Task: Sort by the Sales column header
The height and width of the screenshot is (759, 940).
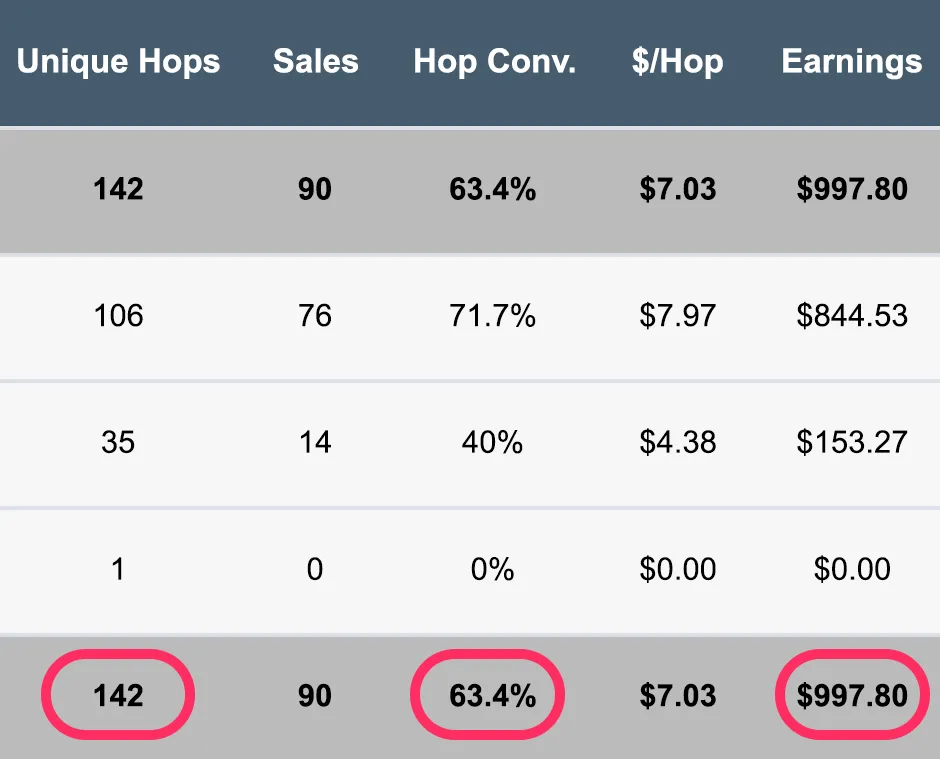Action: pyautogui.click(x=315, y=61)
